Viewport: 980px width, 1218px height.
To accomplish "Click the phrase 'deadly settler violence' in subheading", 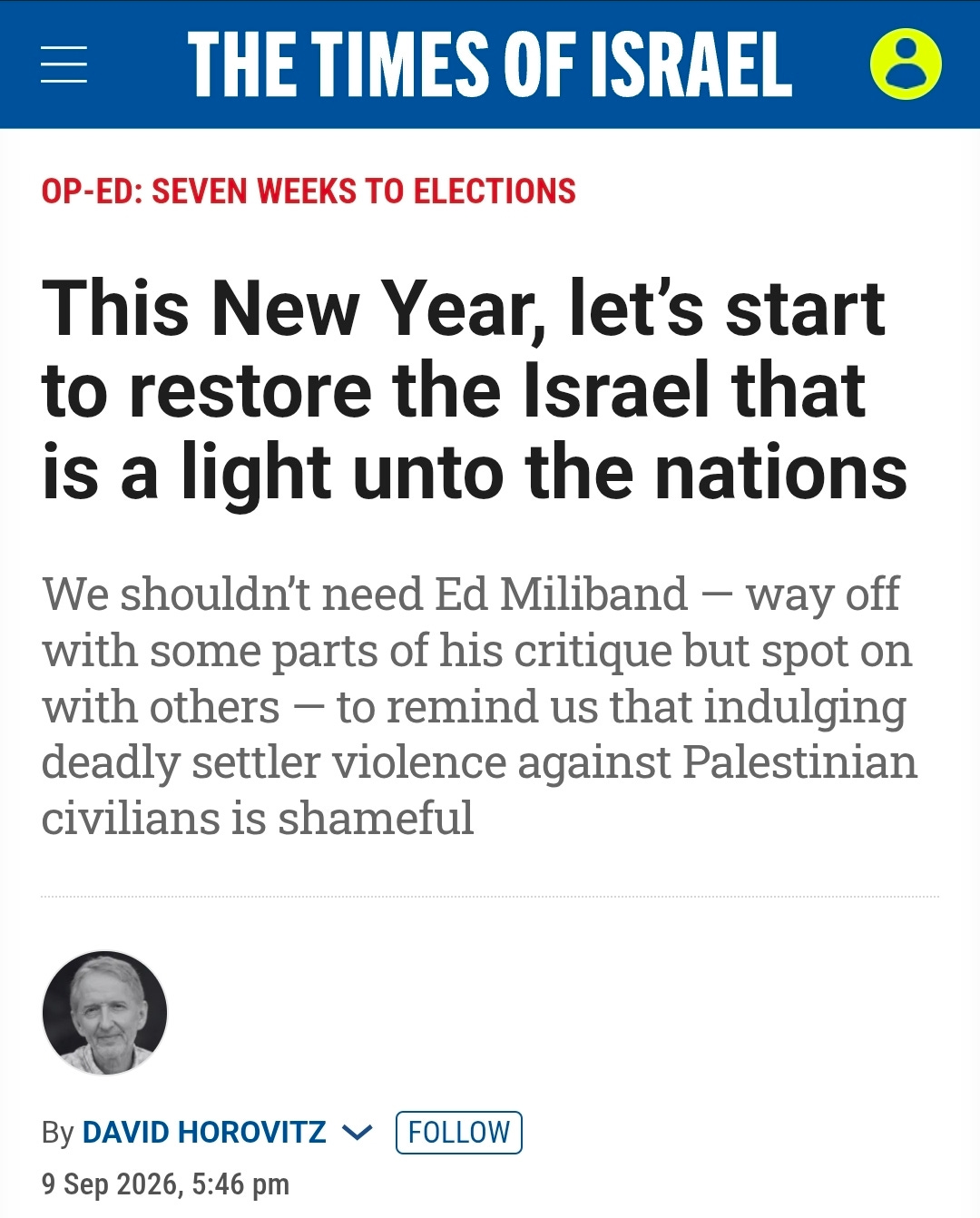I will 274,762.
